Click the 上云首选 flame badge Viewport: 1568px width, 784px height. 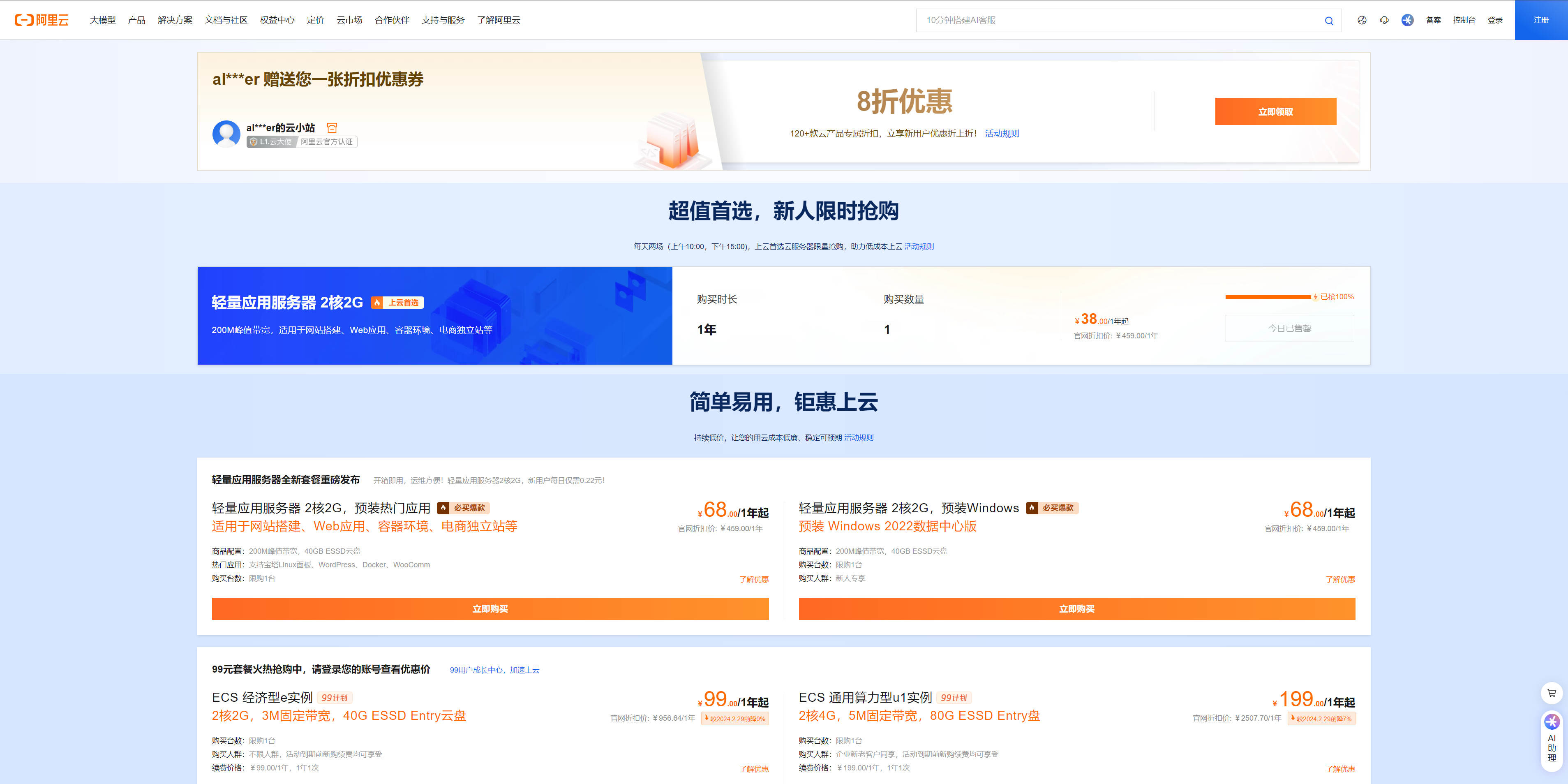(x=397, y=303)
